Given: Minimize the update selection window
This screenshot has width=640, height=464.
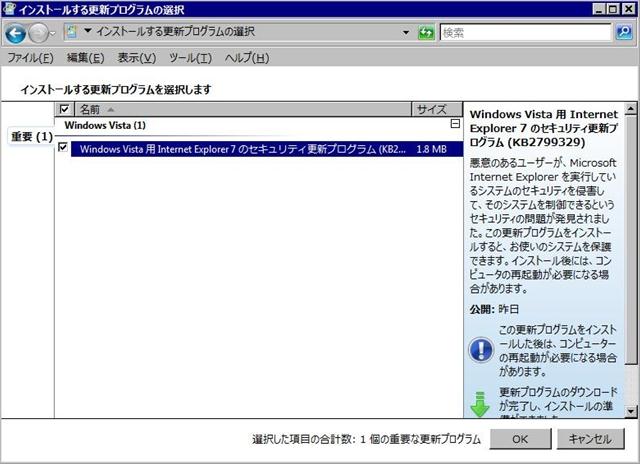Looking at the screenshot, I should [x=598, y=9].
